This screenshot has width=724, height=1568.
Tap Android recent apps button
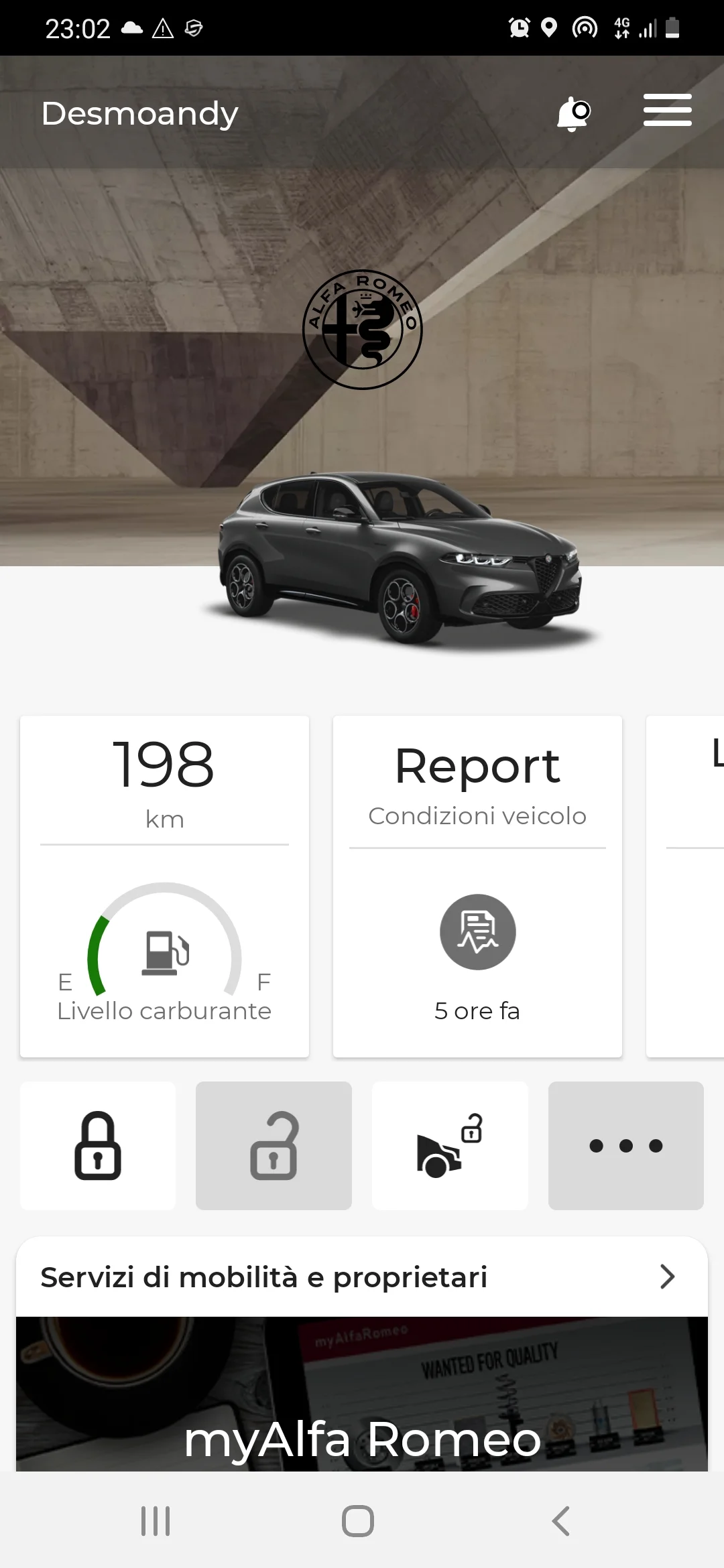point(156,1521)
